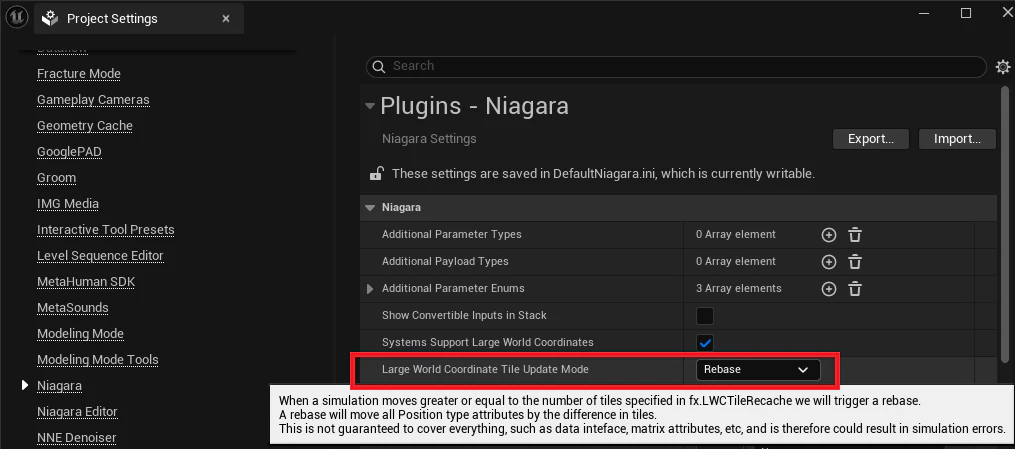
Task: Expand Additional Parameter Enums array
Action: [x=370, y=289]
